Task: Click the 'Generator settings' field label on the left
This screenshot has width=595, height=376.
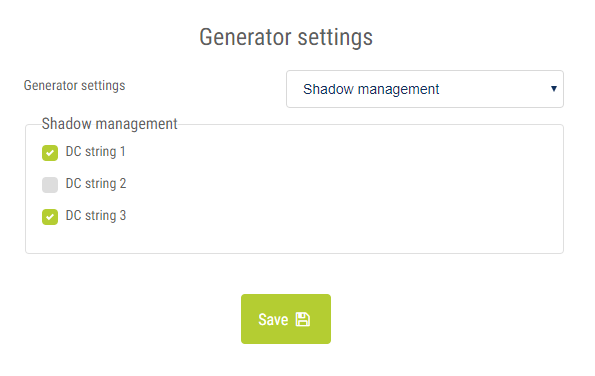Action: click(x=74, y=85)
